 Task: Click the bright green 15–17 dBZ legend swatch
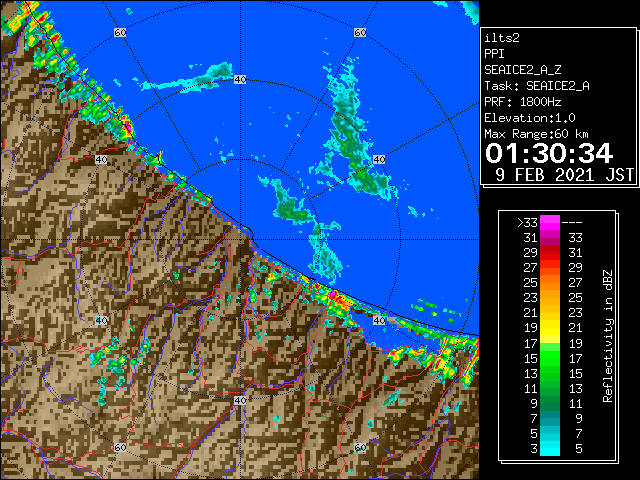coord(550,358)
